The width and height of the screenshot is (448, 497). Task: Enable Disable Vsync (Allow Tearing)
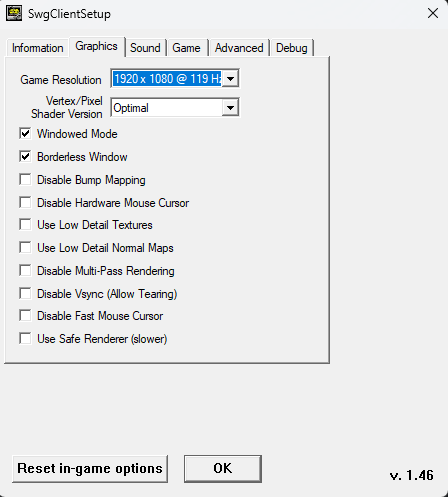tap(25, 294)
